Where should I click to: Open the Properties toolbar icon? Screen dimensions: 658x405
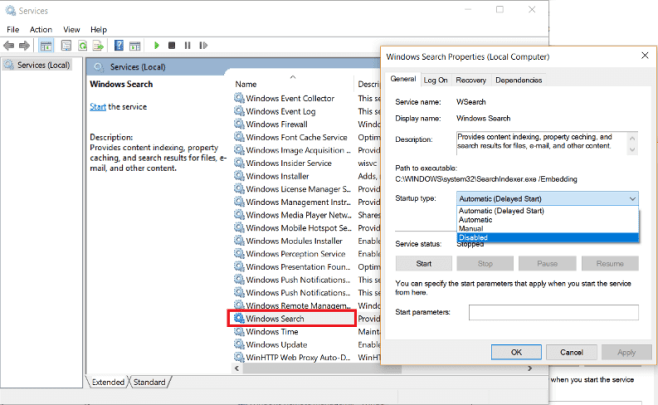click(x=66, y=45)
